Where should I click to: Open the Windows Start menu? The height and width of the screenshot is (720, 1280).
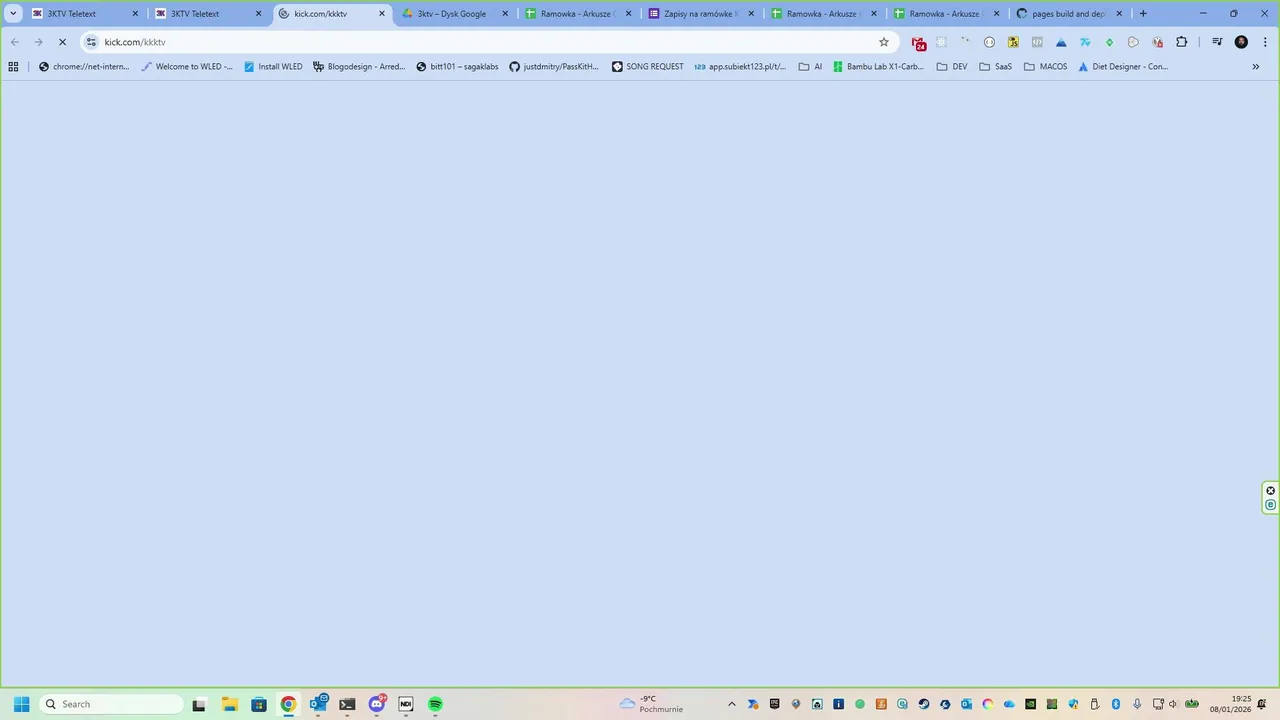21,704
